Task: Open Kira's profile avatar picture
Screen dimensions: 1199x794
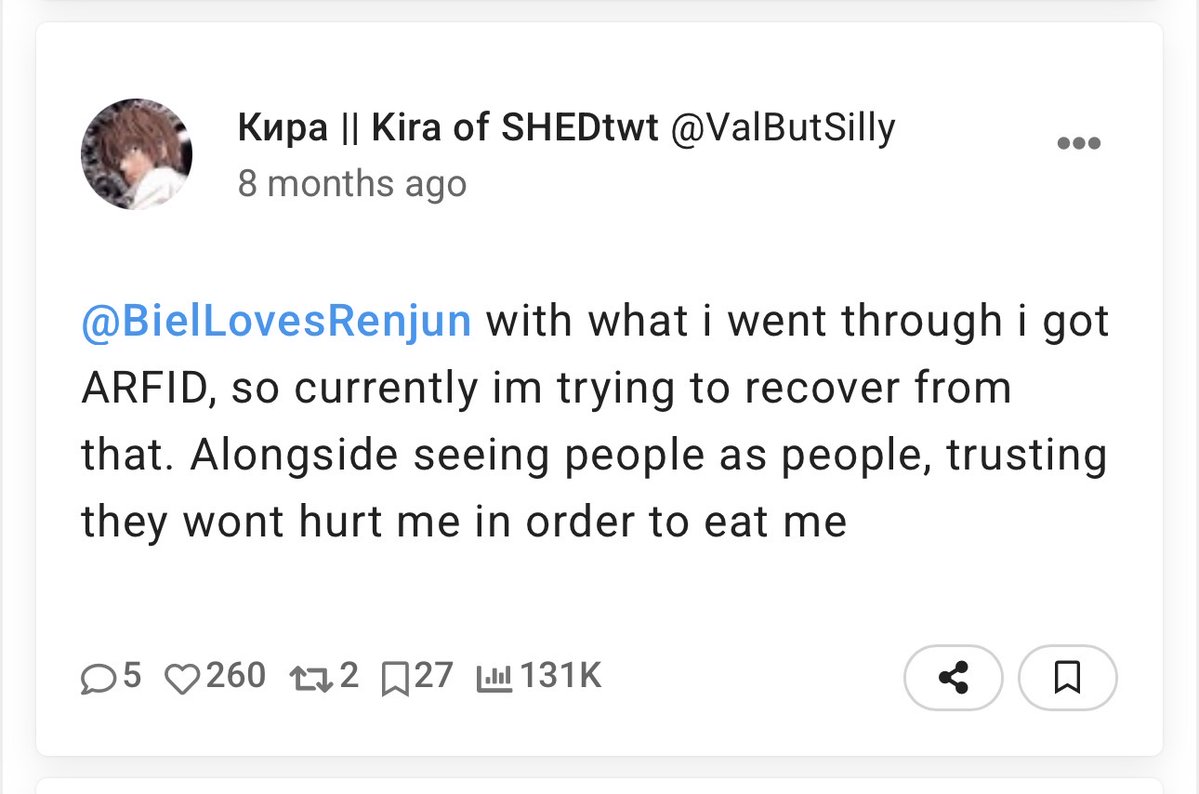Action: click(x=137, y=154)
